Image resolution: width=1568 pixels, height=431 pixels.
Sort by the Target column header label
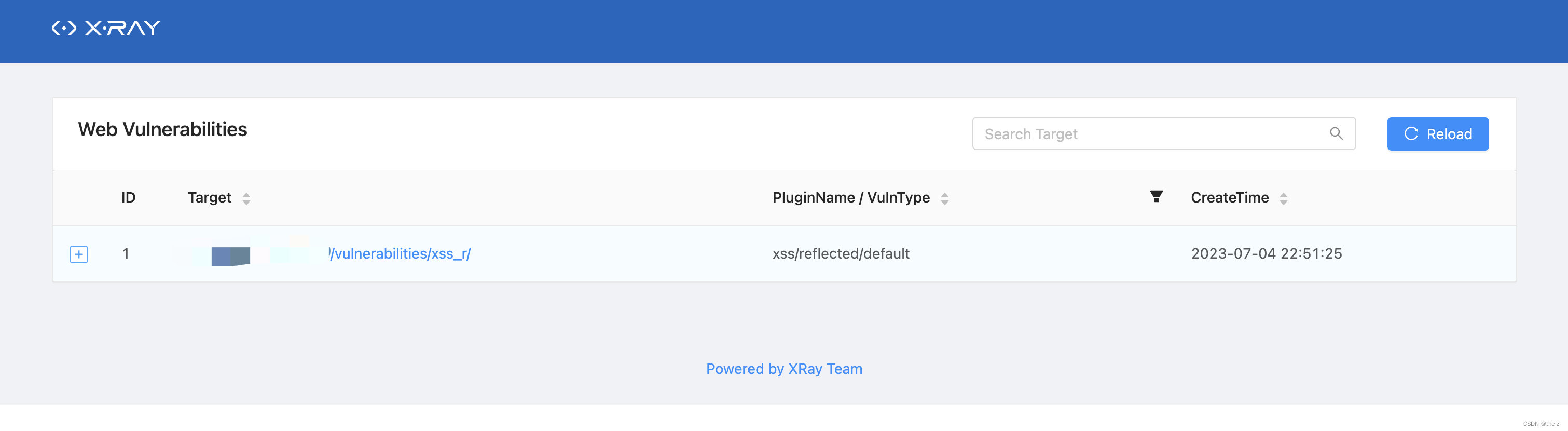(x=210, y=197)
